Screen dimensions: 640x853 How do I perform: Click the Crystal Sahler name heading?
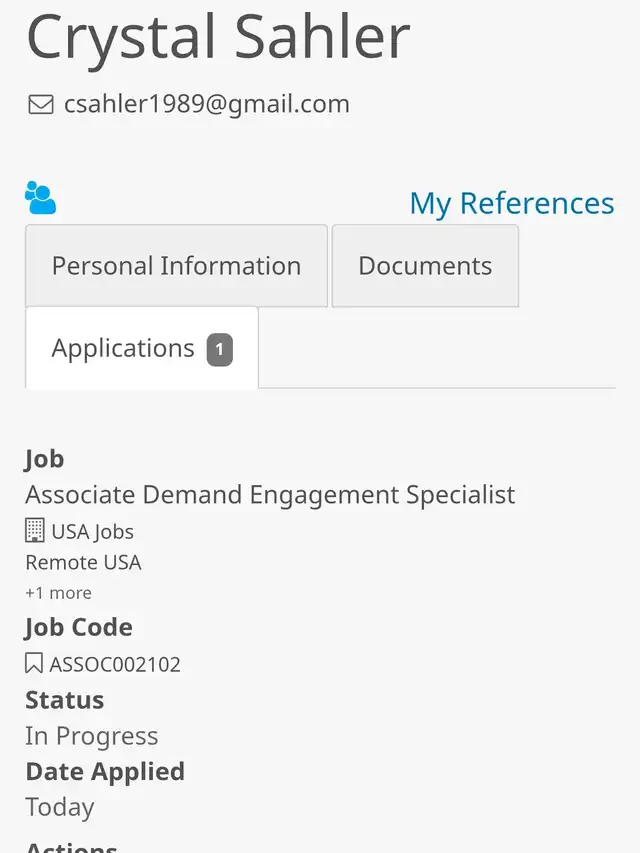coord(218,37)
